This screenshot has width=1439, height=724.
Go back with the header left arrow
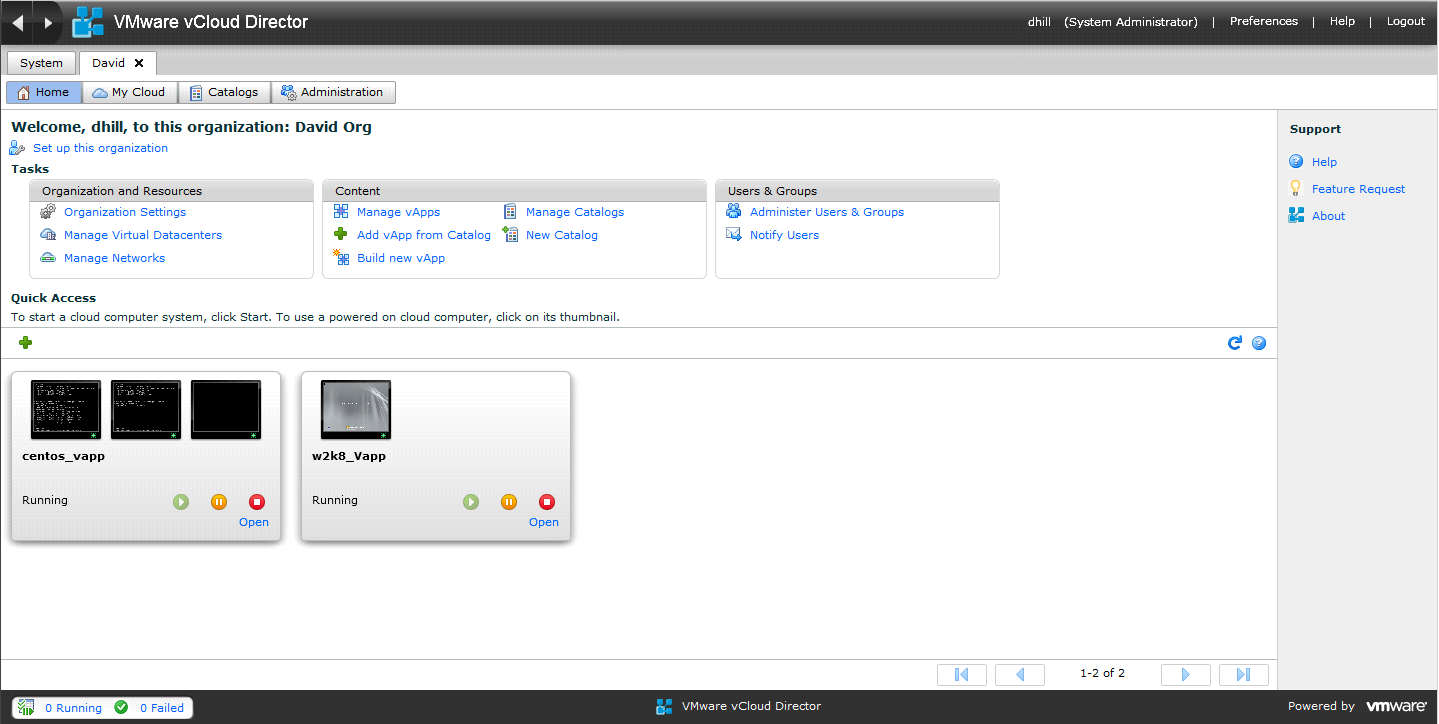[17, 22]
